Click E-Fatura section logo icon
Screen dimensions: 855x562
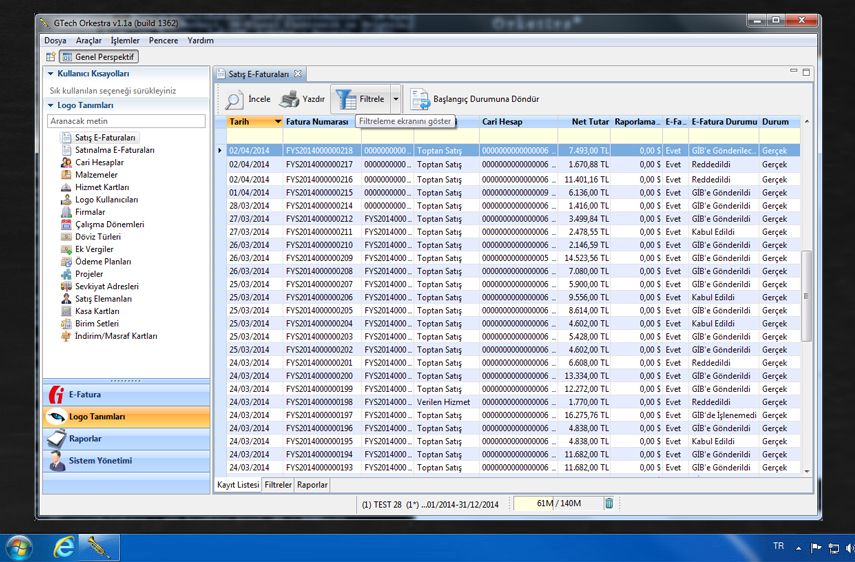[x=56, y=395]
